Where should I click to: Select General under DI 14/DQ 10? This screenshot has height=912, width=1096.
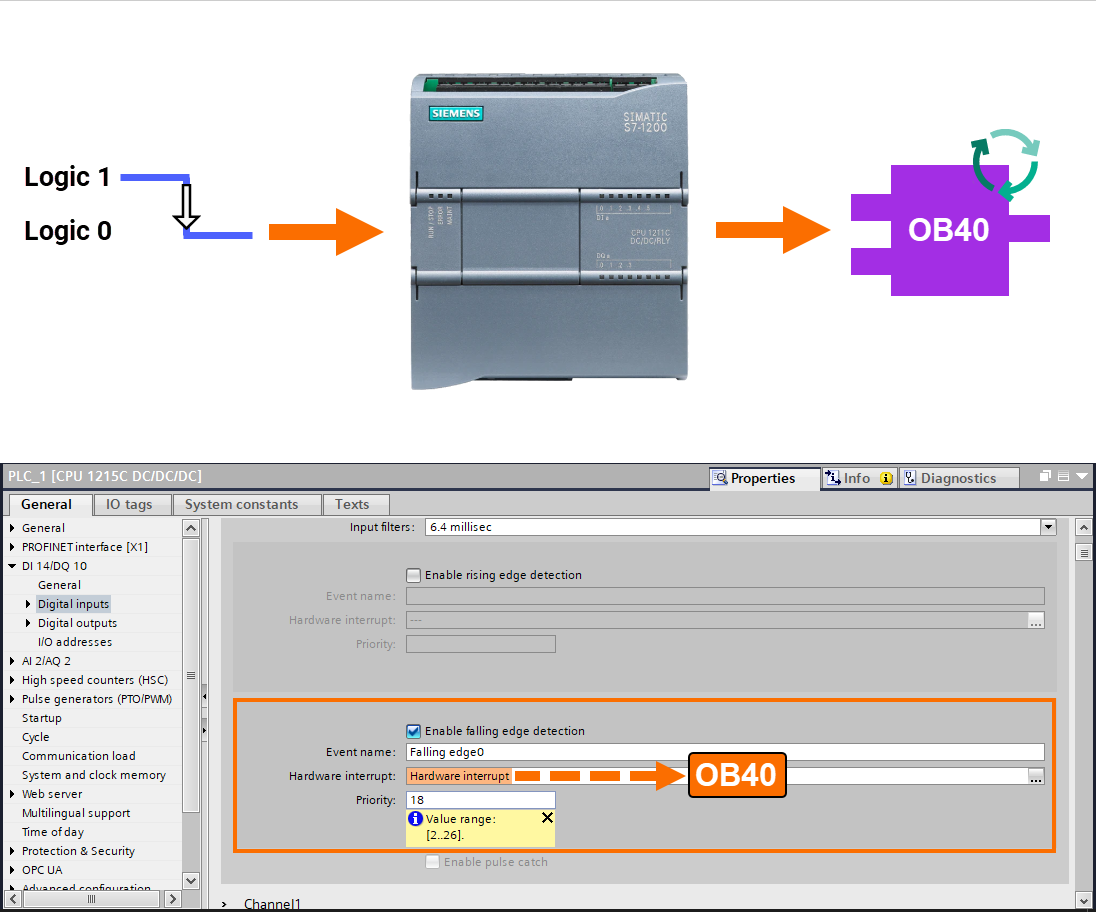point(59,585)
